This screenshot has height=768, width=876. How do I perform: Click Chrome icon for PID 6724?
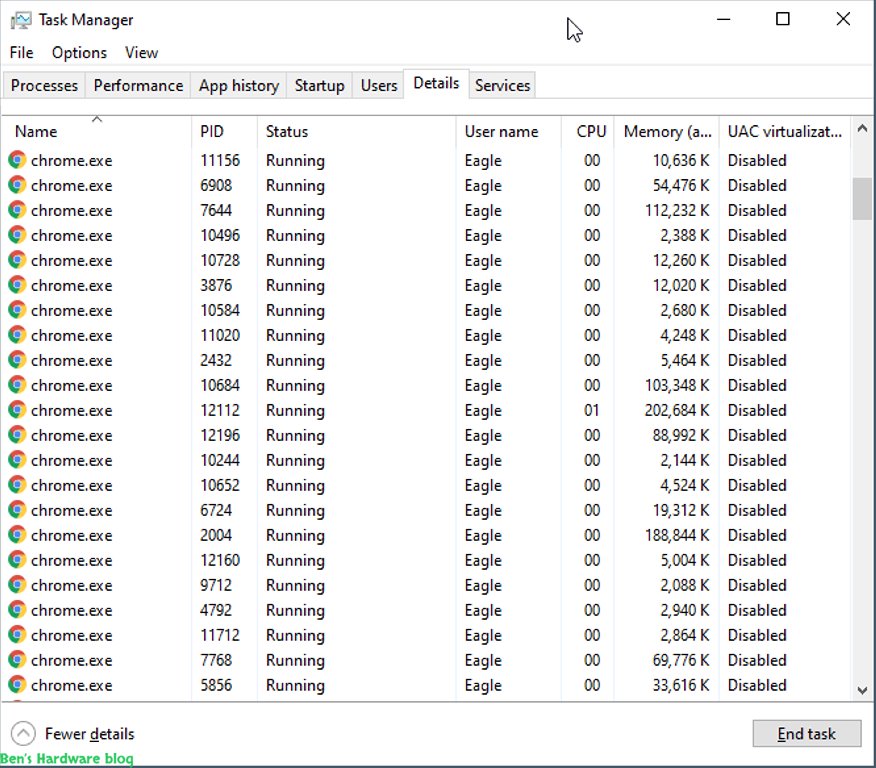coord(17,510)
